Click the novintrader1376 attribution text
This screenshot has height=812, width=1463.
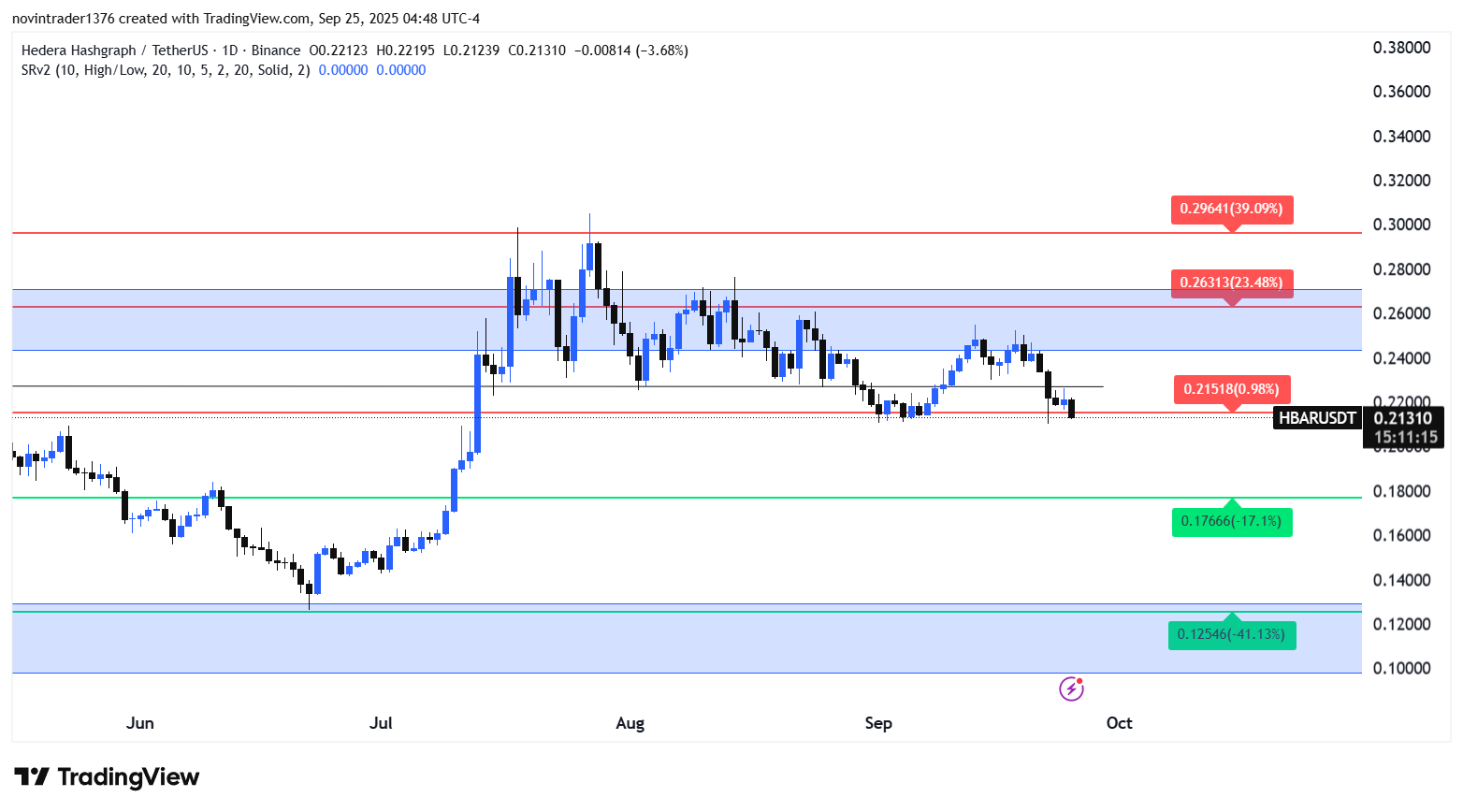64,19
